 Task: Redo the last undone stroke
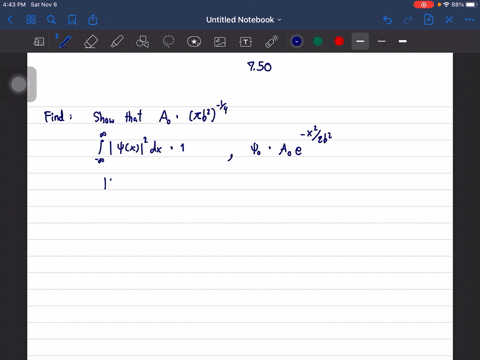(x=408, y=20)
